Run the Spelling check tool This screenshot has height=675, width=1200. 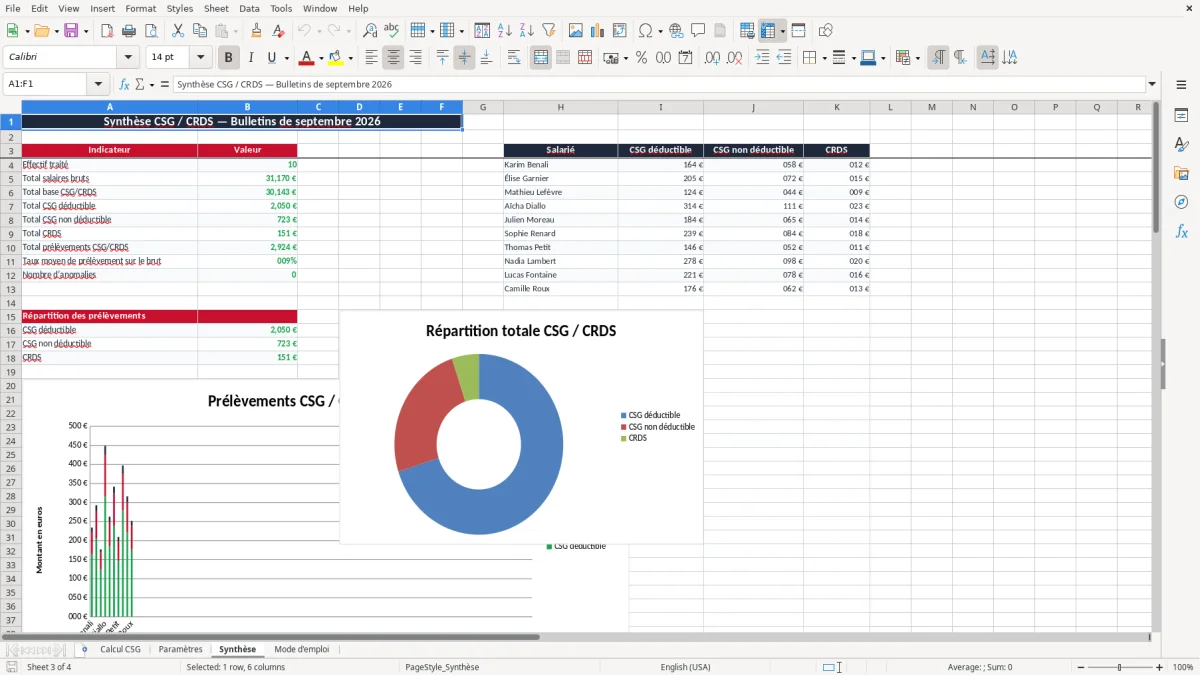point(392,31)
